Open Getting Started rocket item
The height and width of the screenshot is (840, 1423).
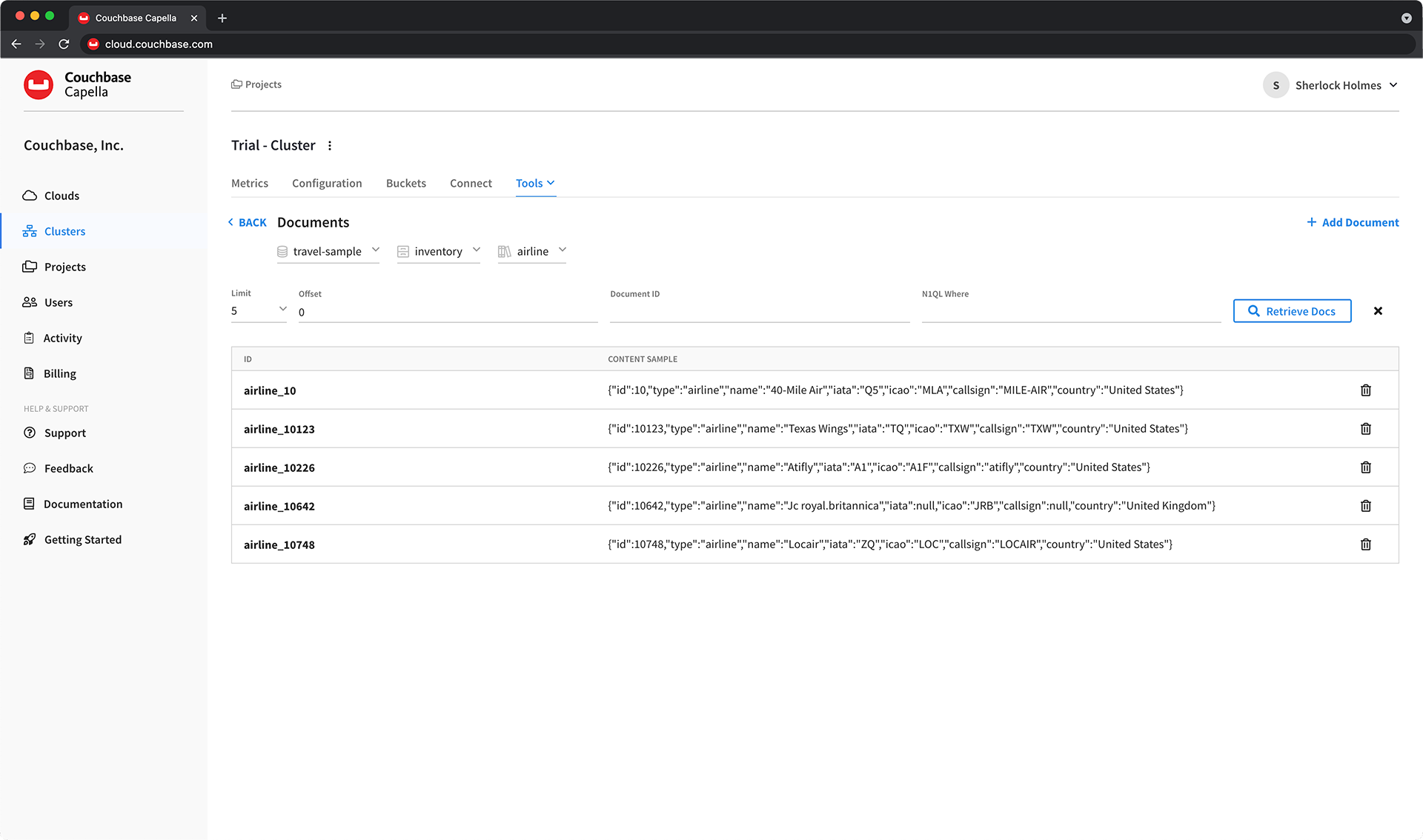pyautogui.click(x=82, y=539)
